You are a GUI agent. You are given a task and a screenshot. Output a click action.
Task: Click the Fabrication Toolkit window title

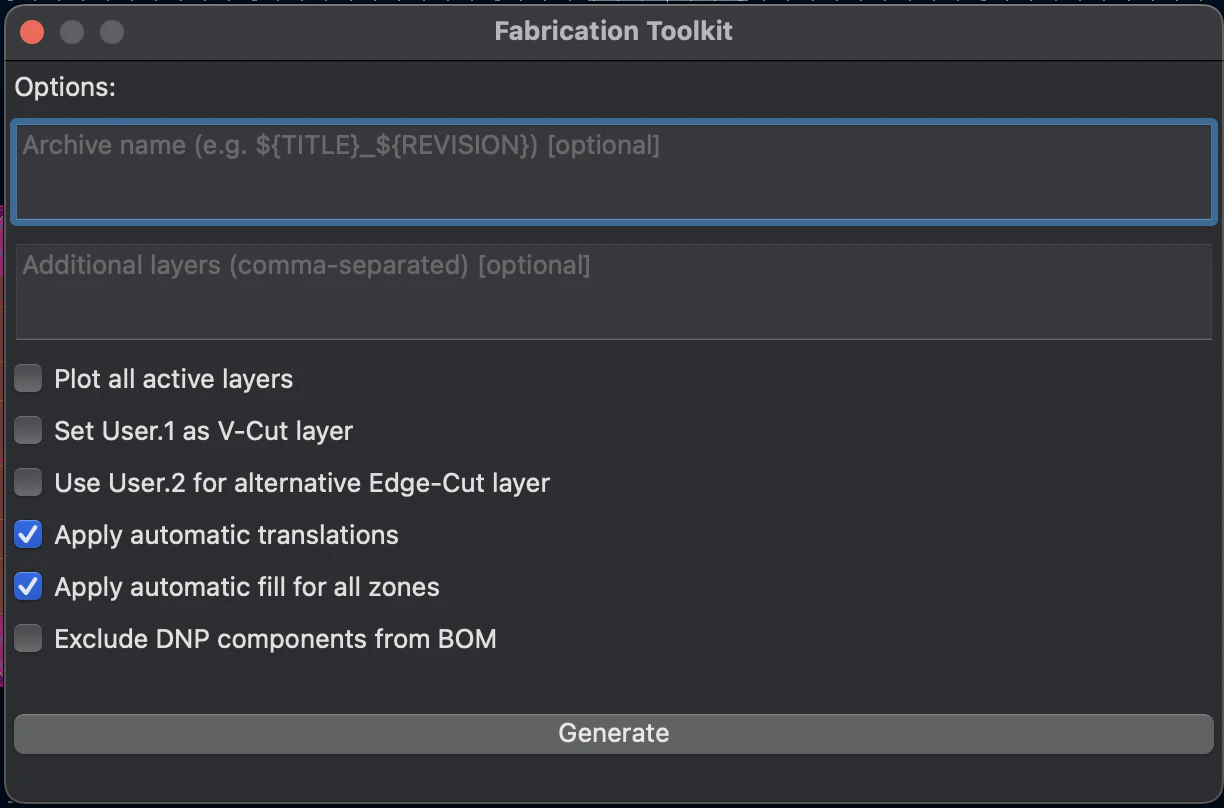[613, 31]
